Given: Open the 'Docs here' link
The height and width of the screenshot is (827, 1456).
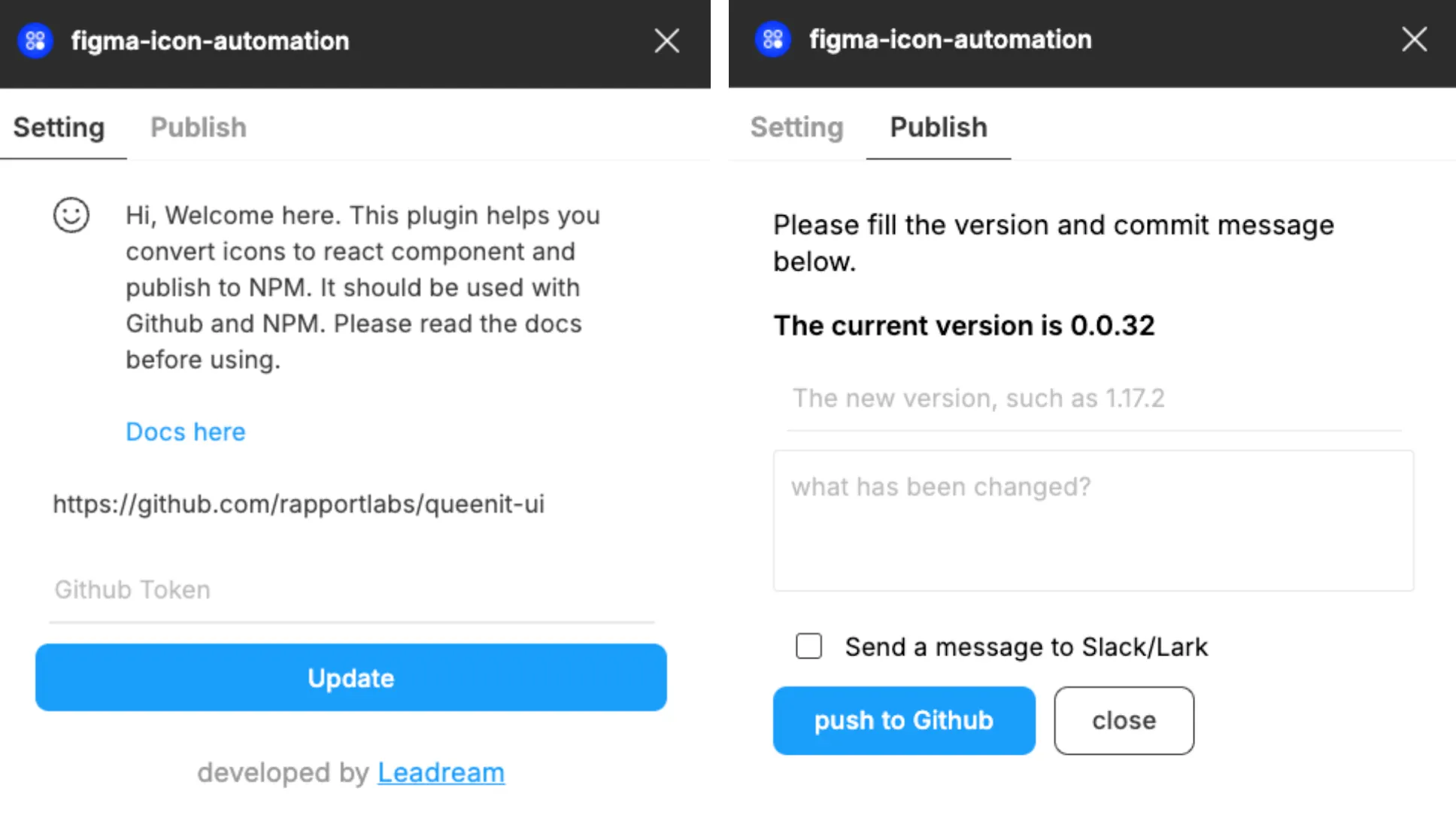Looking at the screenshot, I should pyautogui.click(x=186, y=432).
